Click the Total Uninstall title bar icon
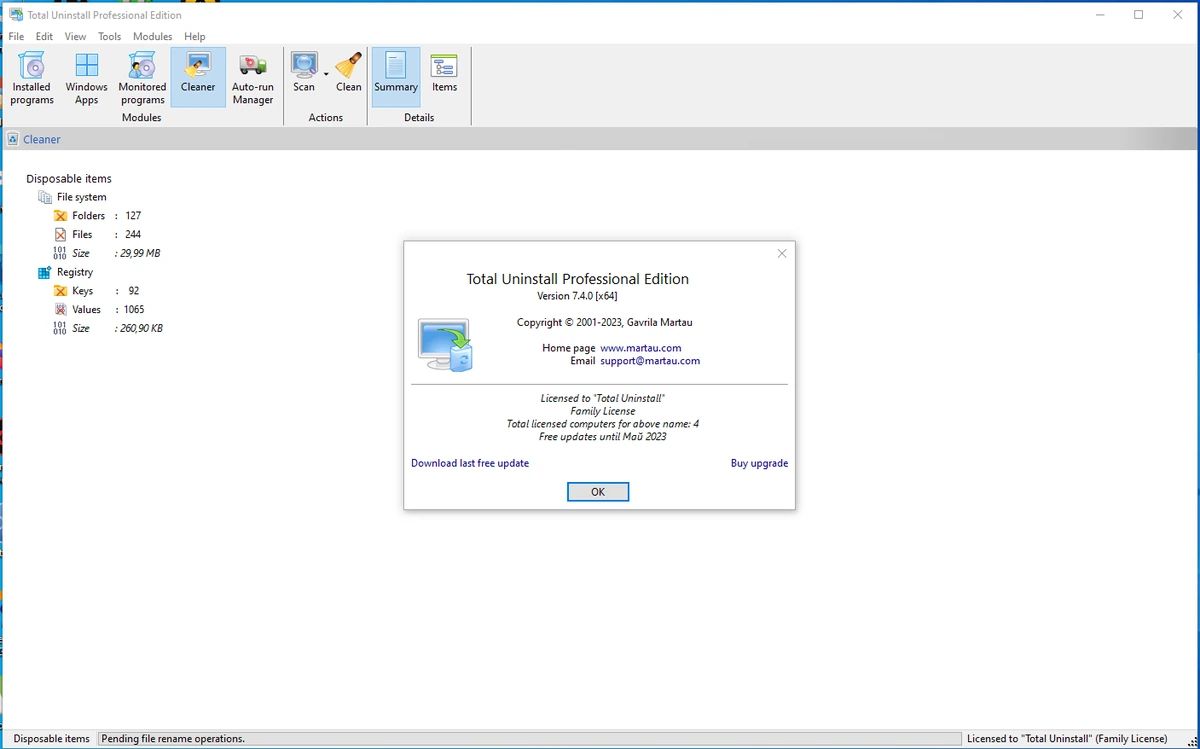The width and height of the screenshot is (1200, 749). pyautogui.click(x=16, y=15)
